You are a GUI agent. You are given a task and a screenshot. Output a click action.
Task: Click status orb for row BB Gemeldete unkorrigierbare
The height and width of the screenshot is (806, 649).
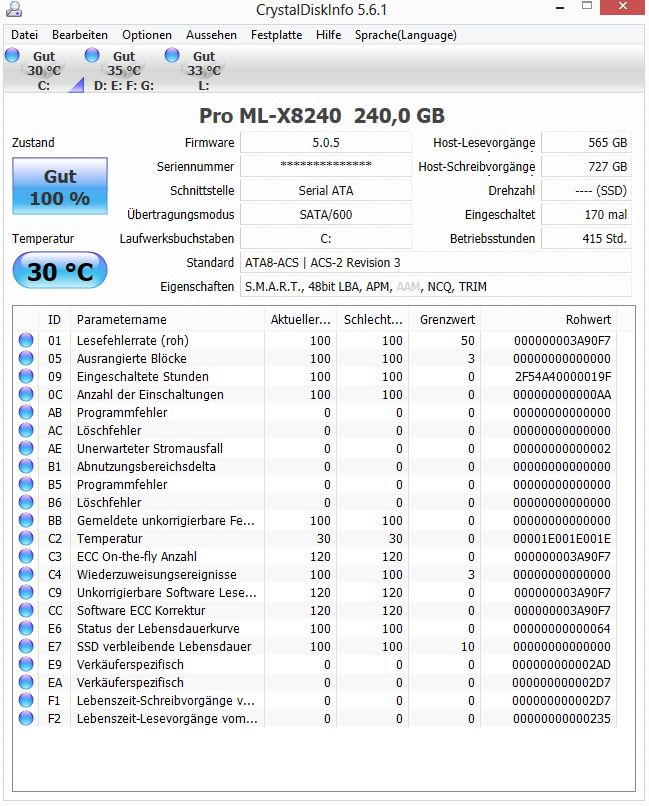(26, 520)
